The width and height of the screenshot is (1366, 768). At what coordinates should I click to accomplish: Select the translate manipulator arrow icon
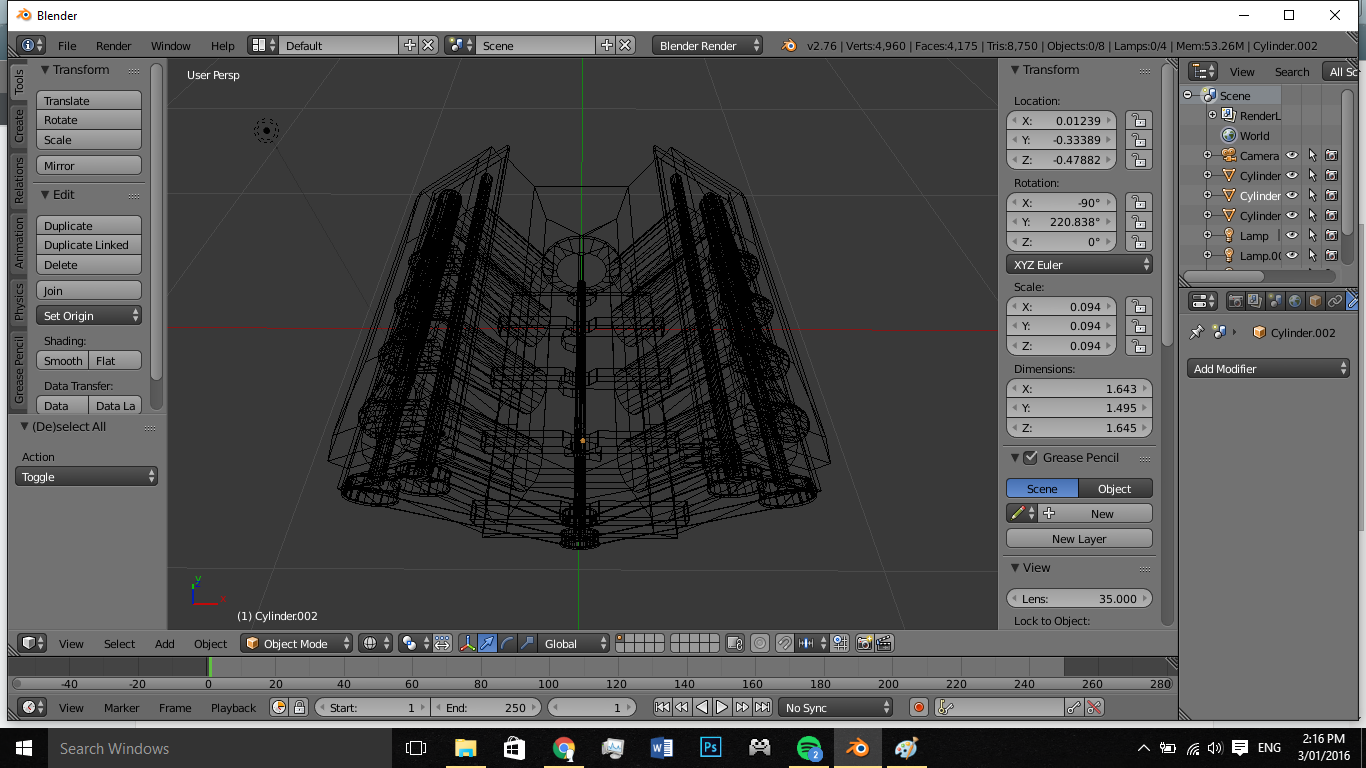487,643
